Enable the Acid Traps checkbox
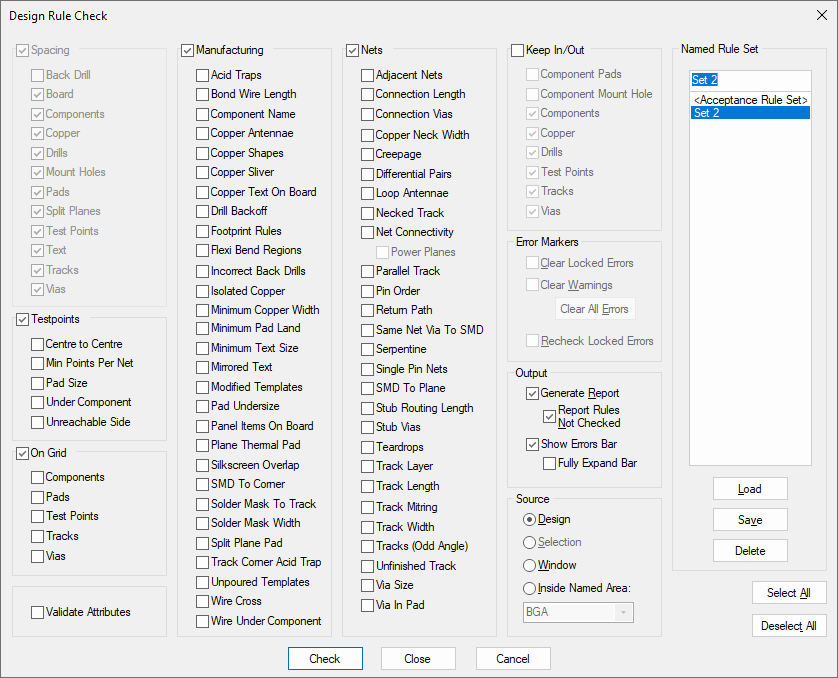The width and height of the screenshot is (838, 678). click(203, 75)
